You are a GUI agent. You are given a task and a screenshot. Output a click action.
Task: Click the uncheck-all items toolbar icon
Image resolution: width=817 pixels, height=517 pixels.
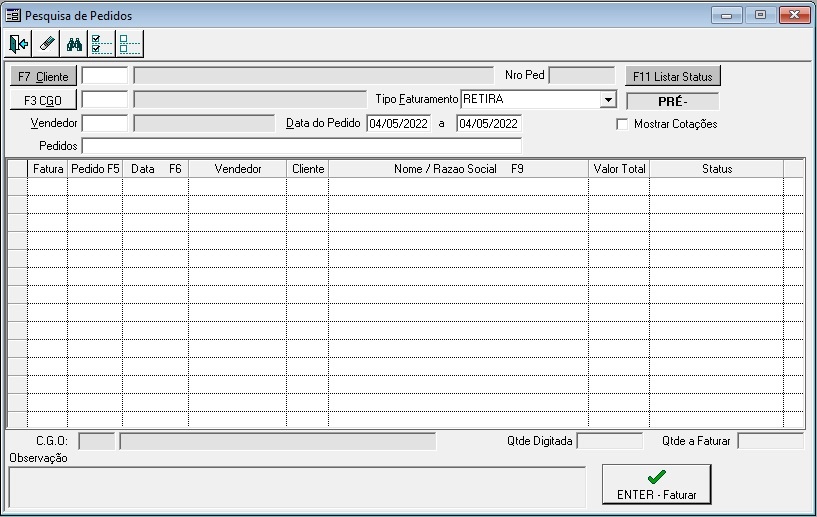(x=129, y=44)
